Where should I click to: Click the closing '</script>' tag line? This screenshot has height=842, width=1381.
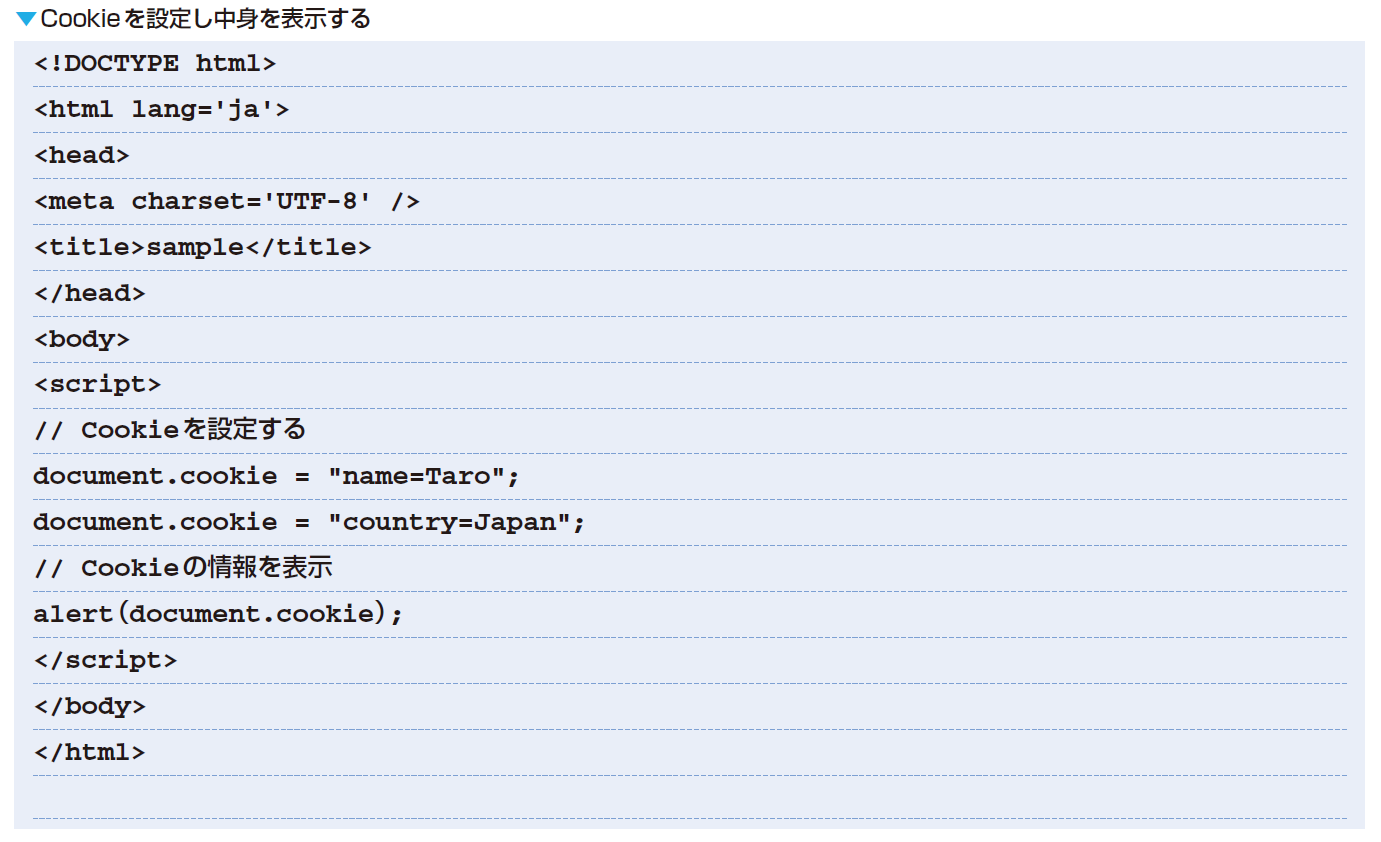106,661
